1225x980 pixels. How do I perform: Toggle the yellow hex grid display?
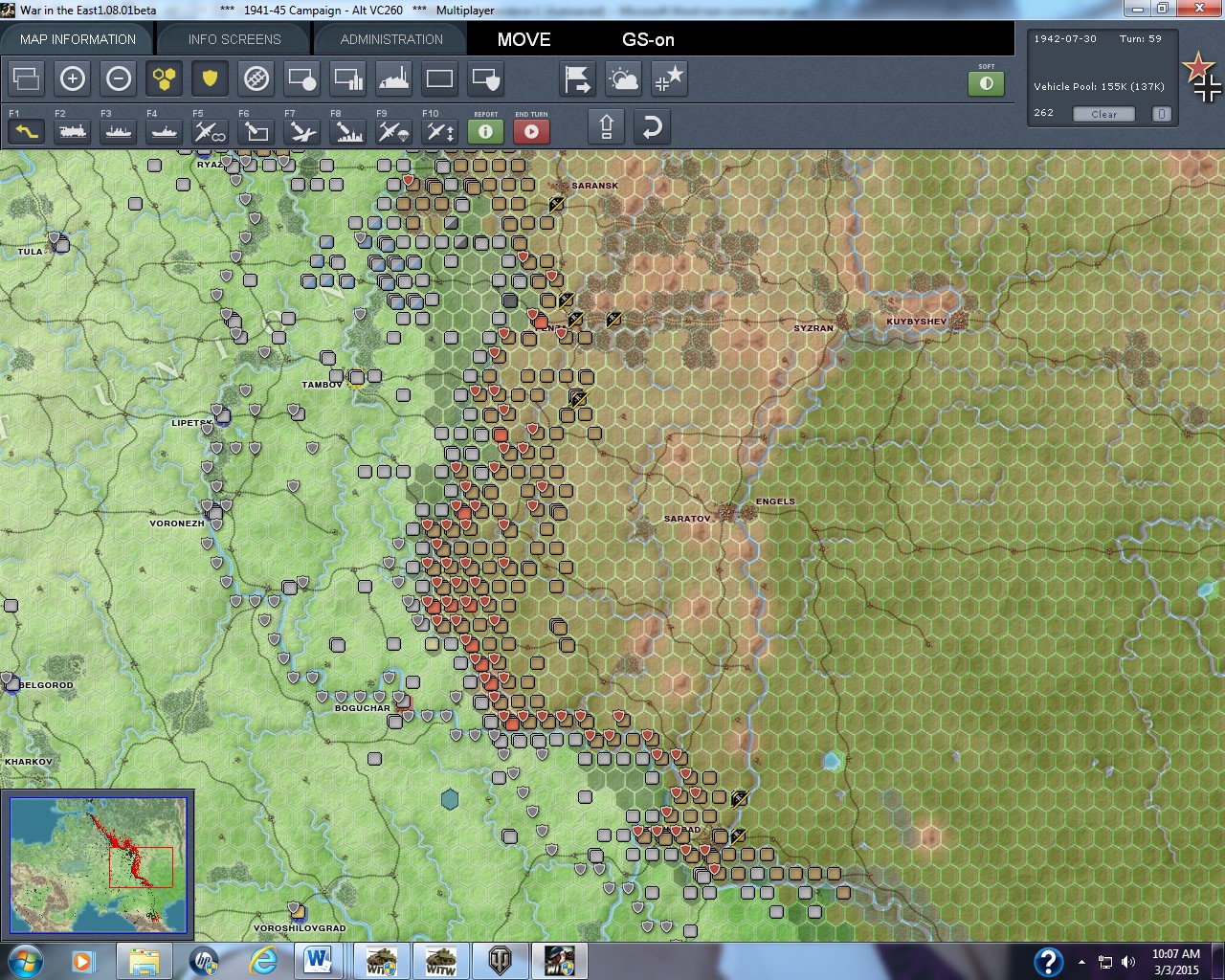[x=165, y=78]
